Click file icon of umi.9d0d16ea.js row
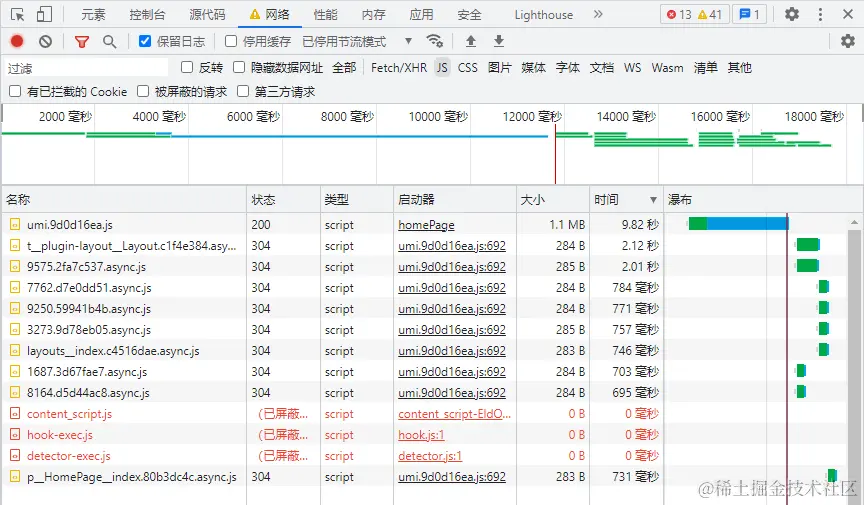Image resolution: width=864 pixels, height=505 pixels. click(x=15, y=224)
